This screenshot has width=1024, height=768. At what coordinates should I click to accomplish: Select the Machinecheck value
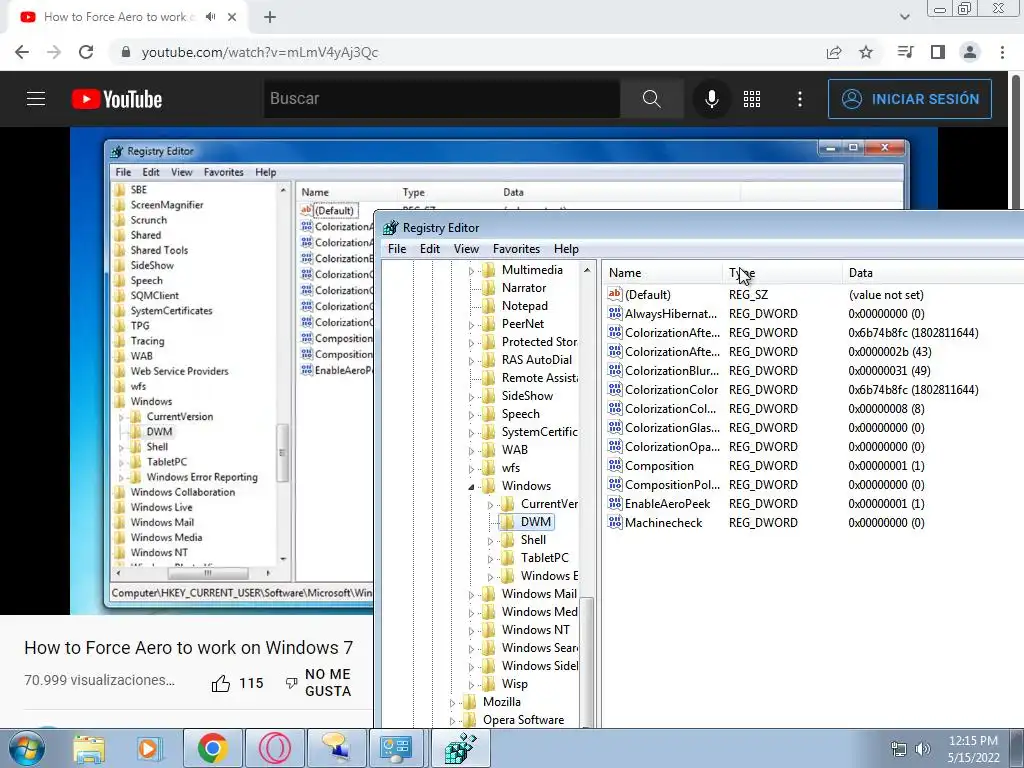(663, 522)
